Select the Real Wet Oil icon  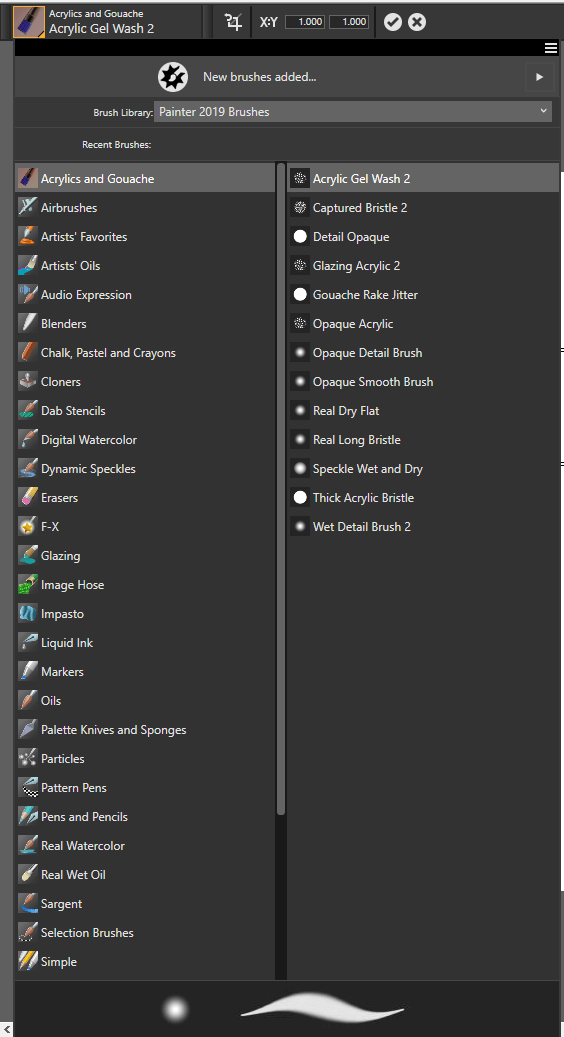point(28,875)
